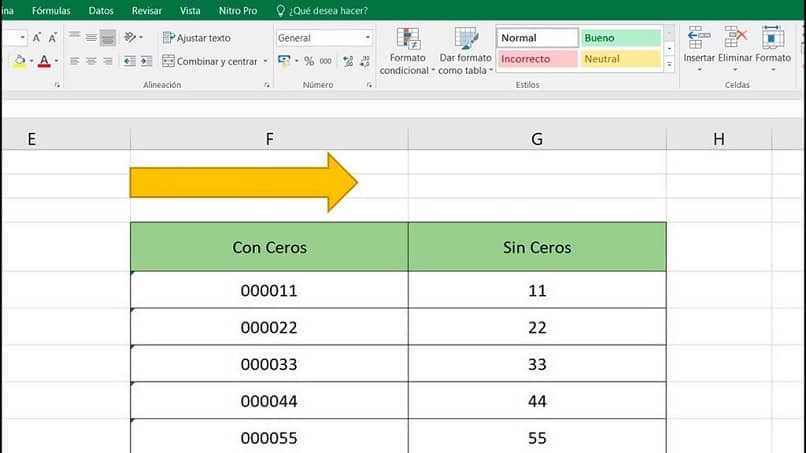The width and height of the screenshot is (806, 453).
Task: Align text to the left
Action: click(75, 61)
